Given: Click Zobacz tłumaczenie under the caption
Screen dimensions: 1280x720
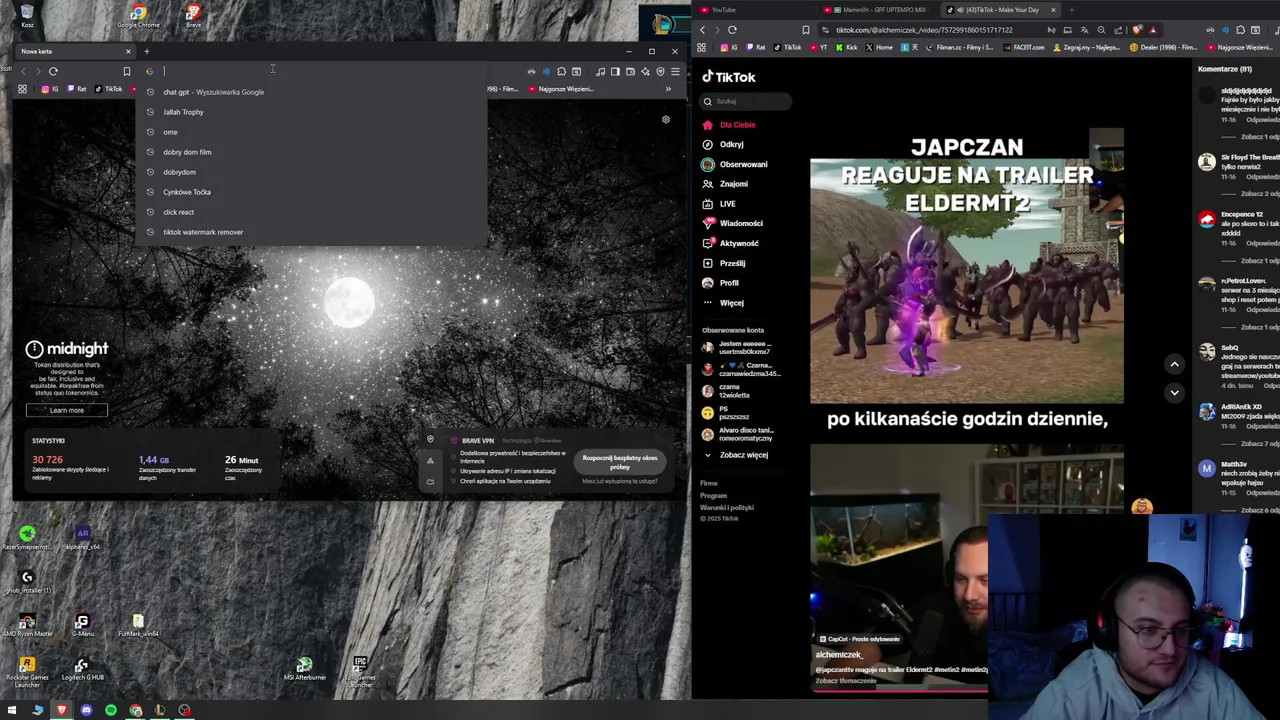Looking at the screenshot, I should click(845, 681).
